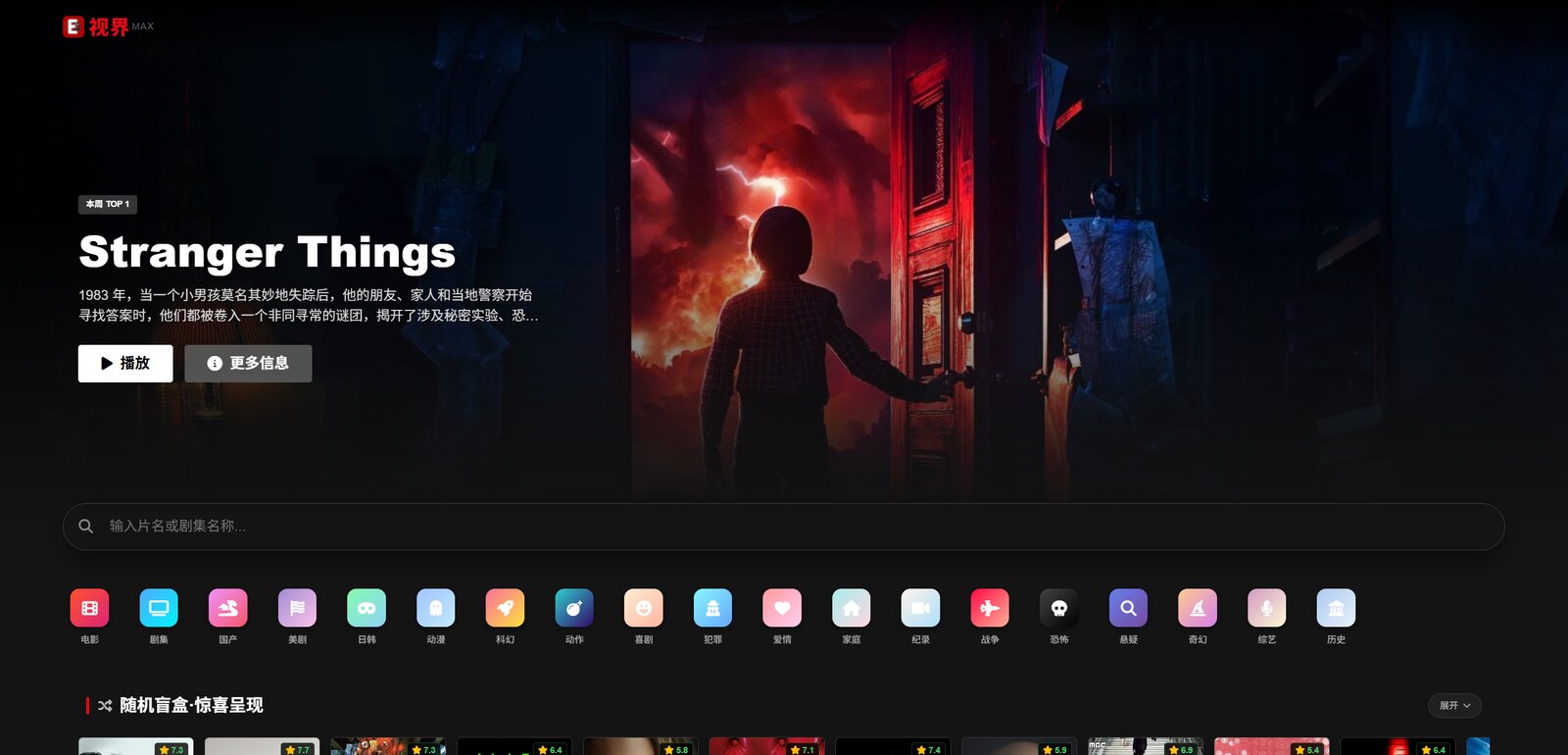Open the 犯罪 category icon

point(712,608)
